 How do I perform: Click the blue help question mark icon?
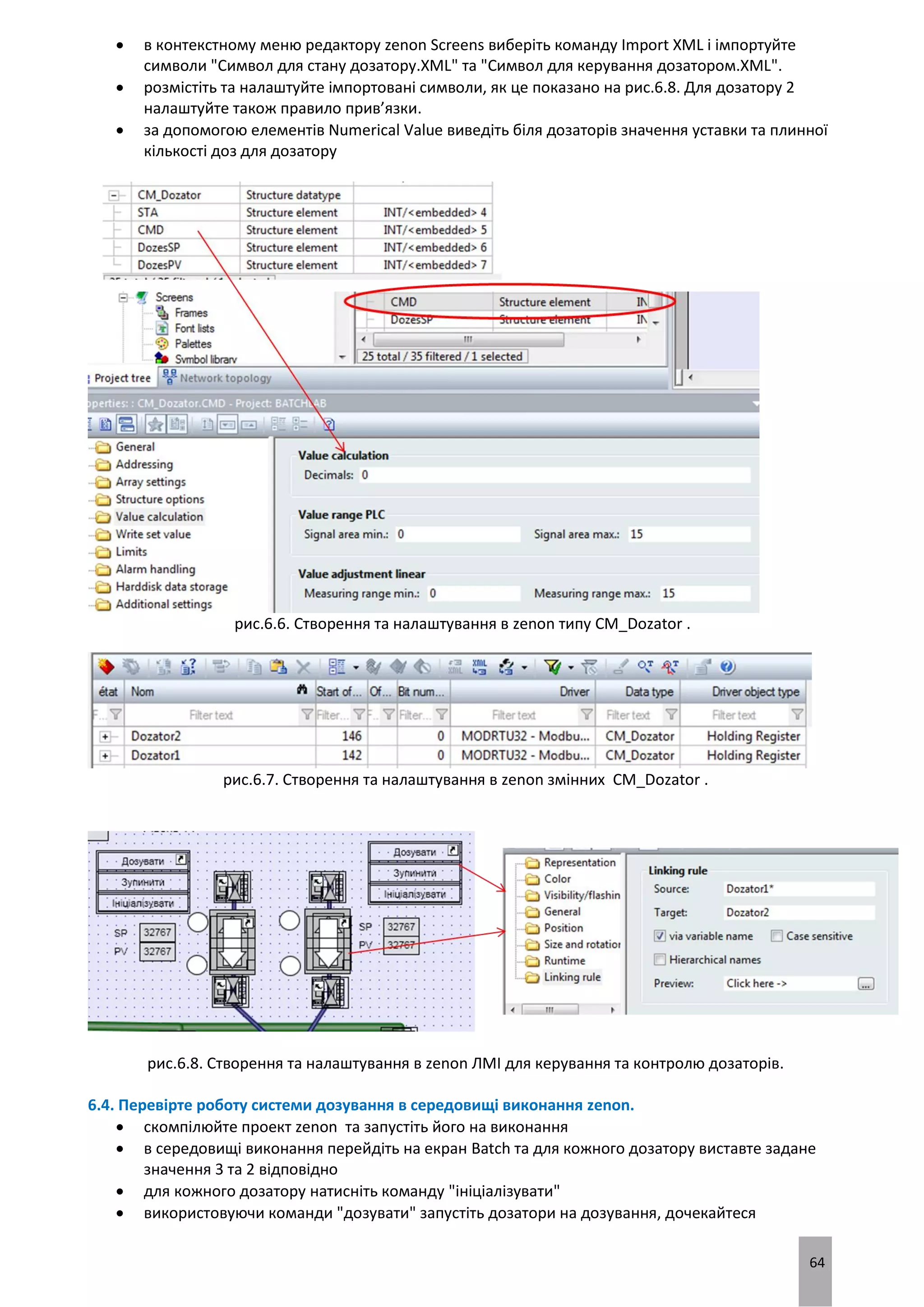(x=727, y=667)
